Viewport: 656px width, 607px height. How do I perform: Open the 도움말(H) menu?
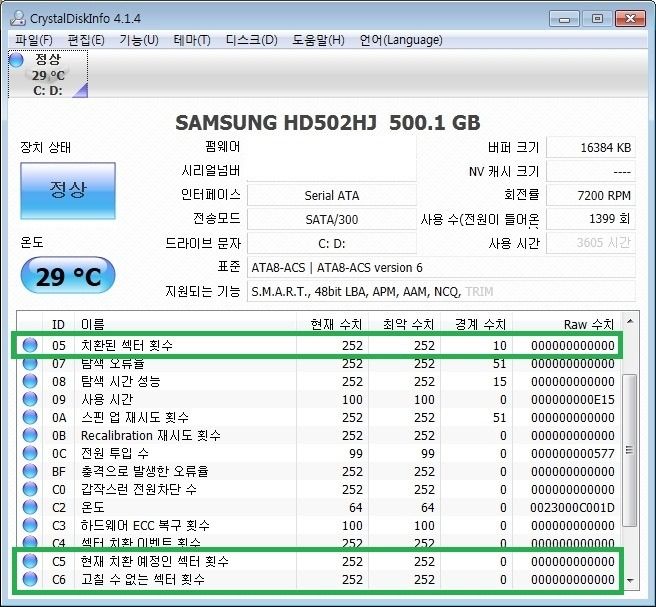click(318, 40)
